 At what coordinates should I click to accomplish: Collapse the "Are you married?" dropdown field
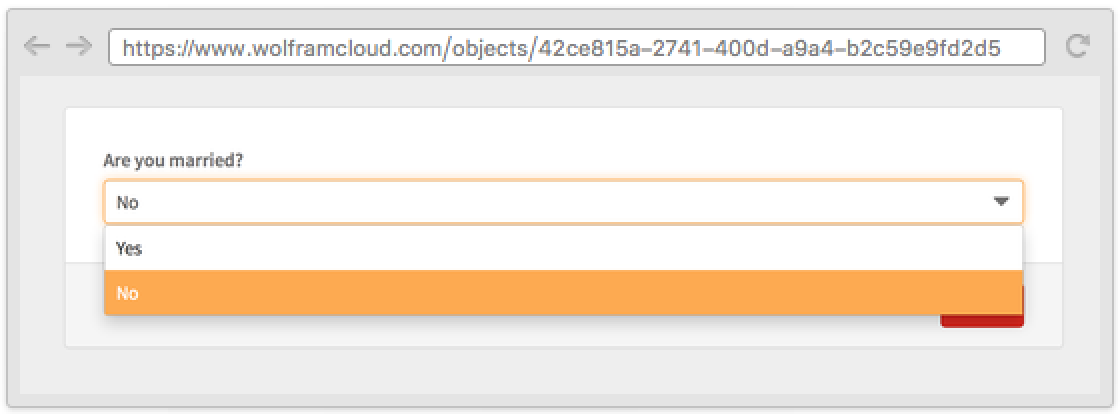point(560,202)
